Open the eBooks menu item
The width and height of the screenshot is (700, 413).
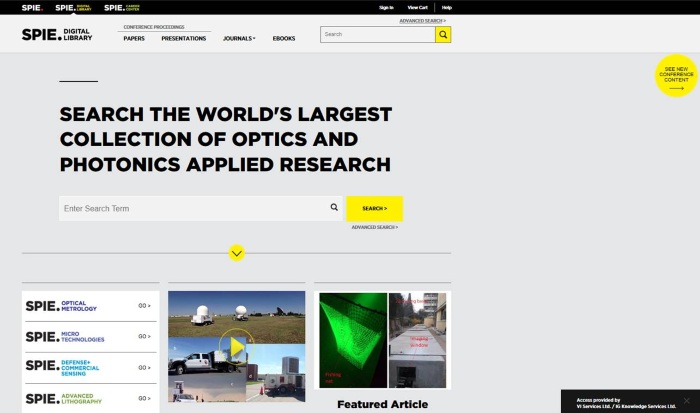point(284,38)
